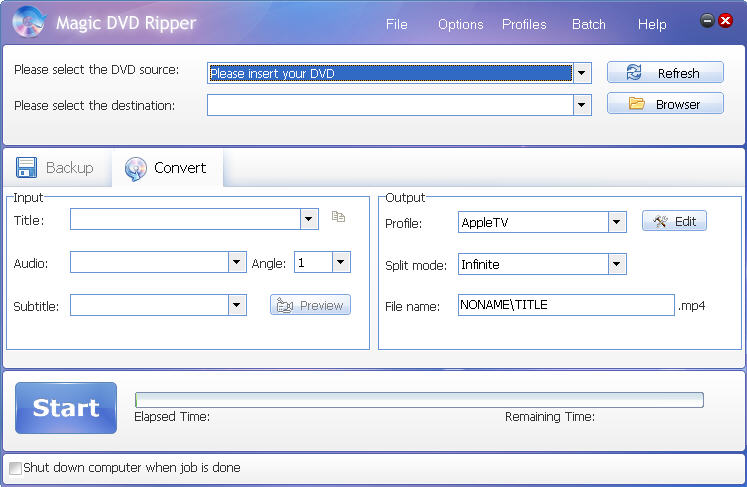
Task: Open the Angle dropdown
Action: 341,262
